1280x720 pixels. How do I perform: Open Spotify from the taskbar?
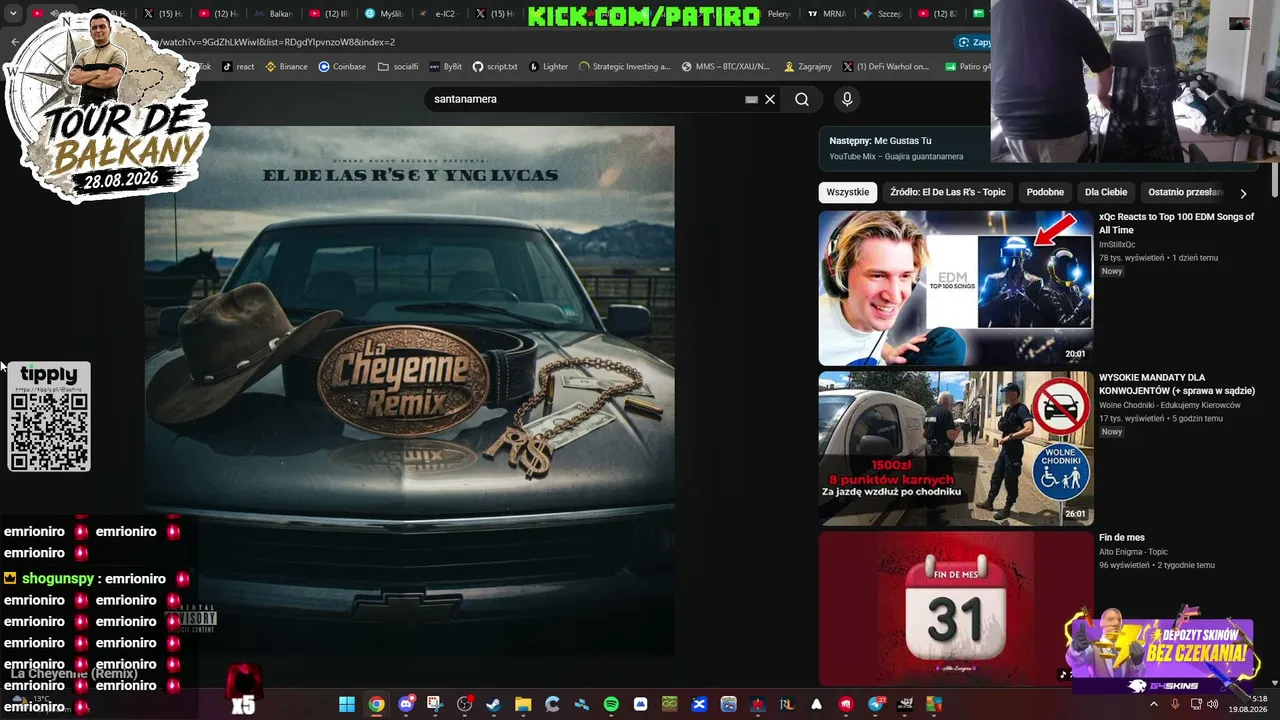point(611,704)
